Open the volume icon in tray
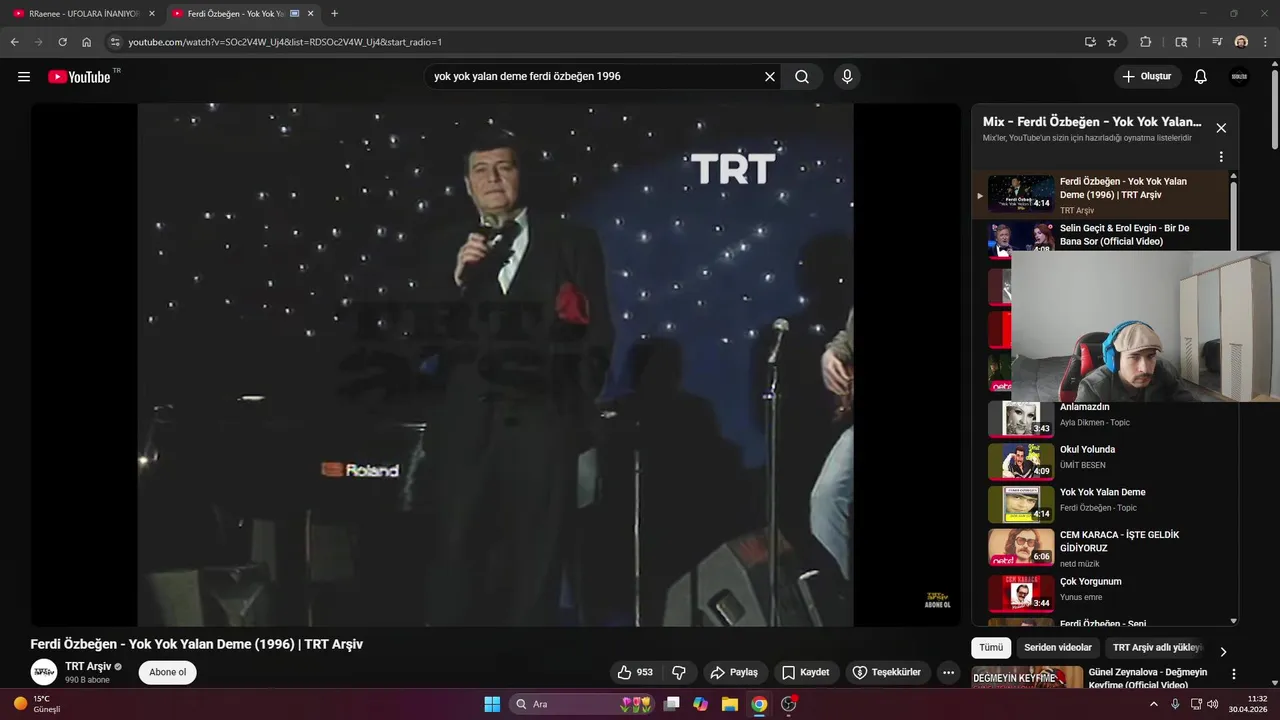The height and width of the screenshot is (720, 1280). pos(1213,704)
